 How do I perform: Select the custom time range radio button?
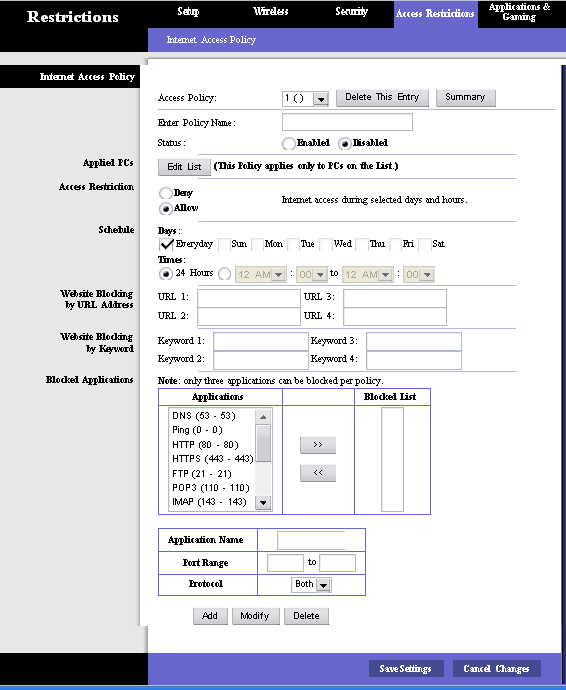pyautogui.click(x=224, y=274)
